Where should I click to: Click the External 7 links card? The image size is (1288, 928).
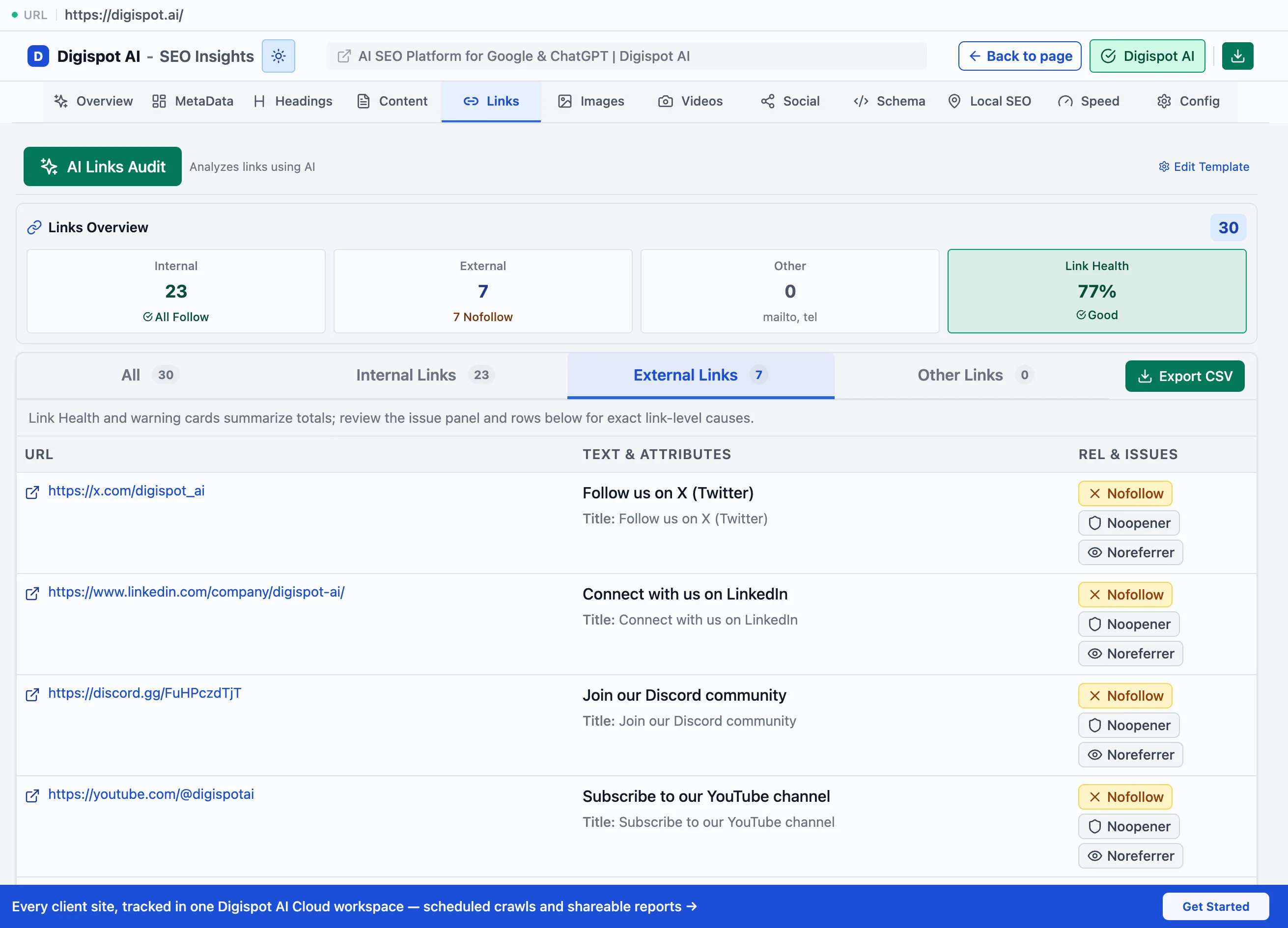pyautogui.click(x=483, y=291)
